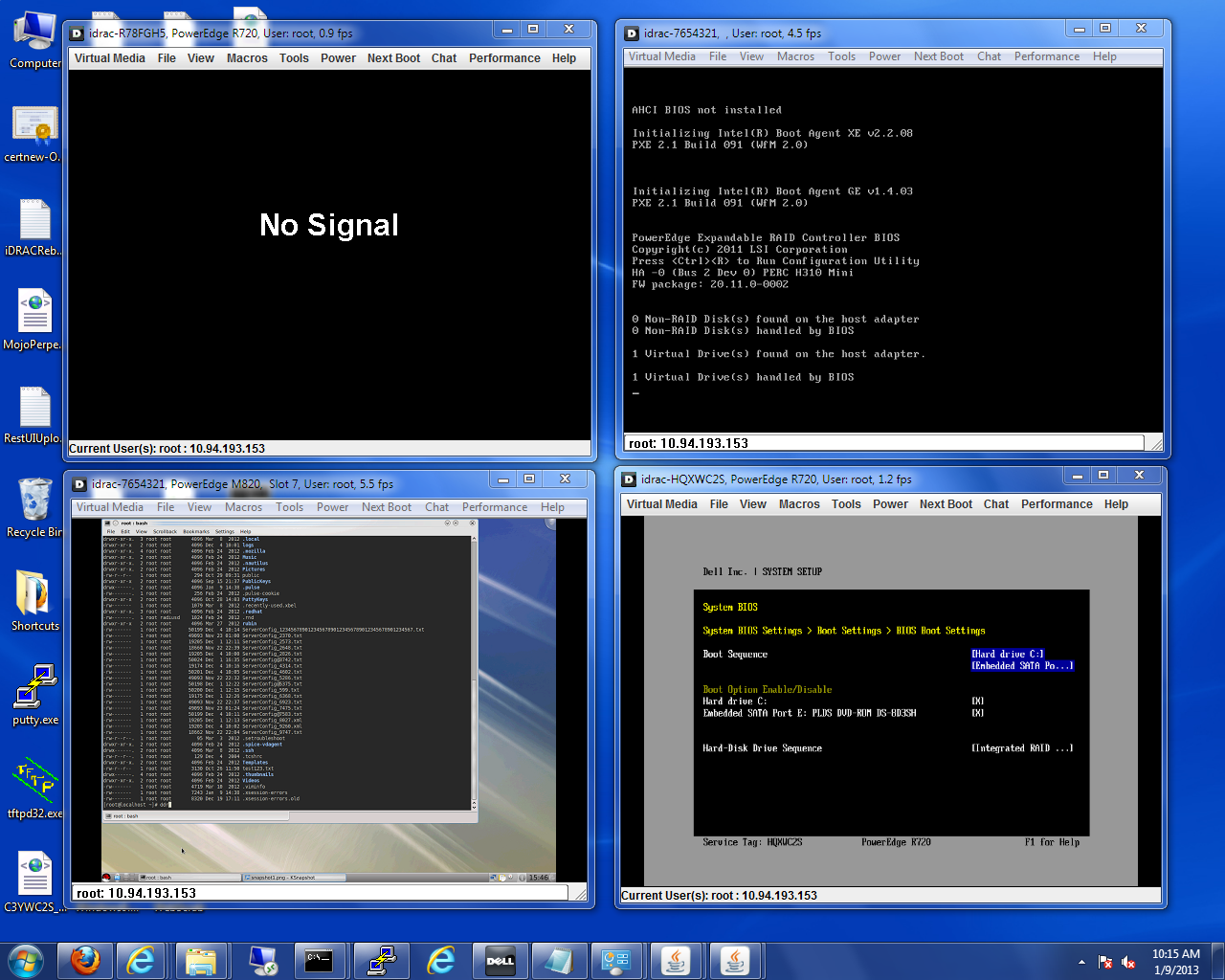Open the Boot Sequence Hard drive C: list
The height and width of the screenshot is (980, 1225).
[x=1007, y=655]
